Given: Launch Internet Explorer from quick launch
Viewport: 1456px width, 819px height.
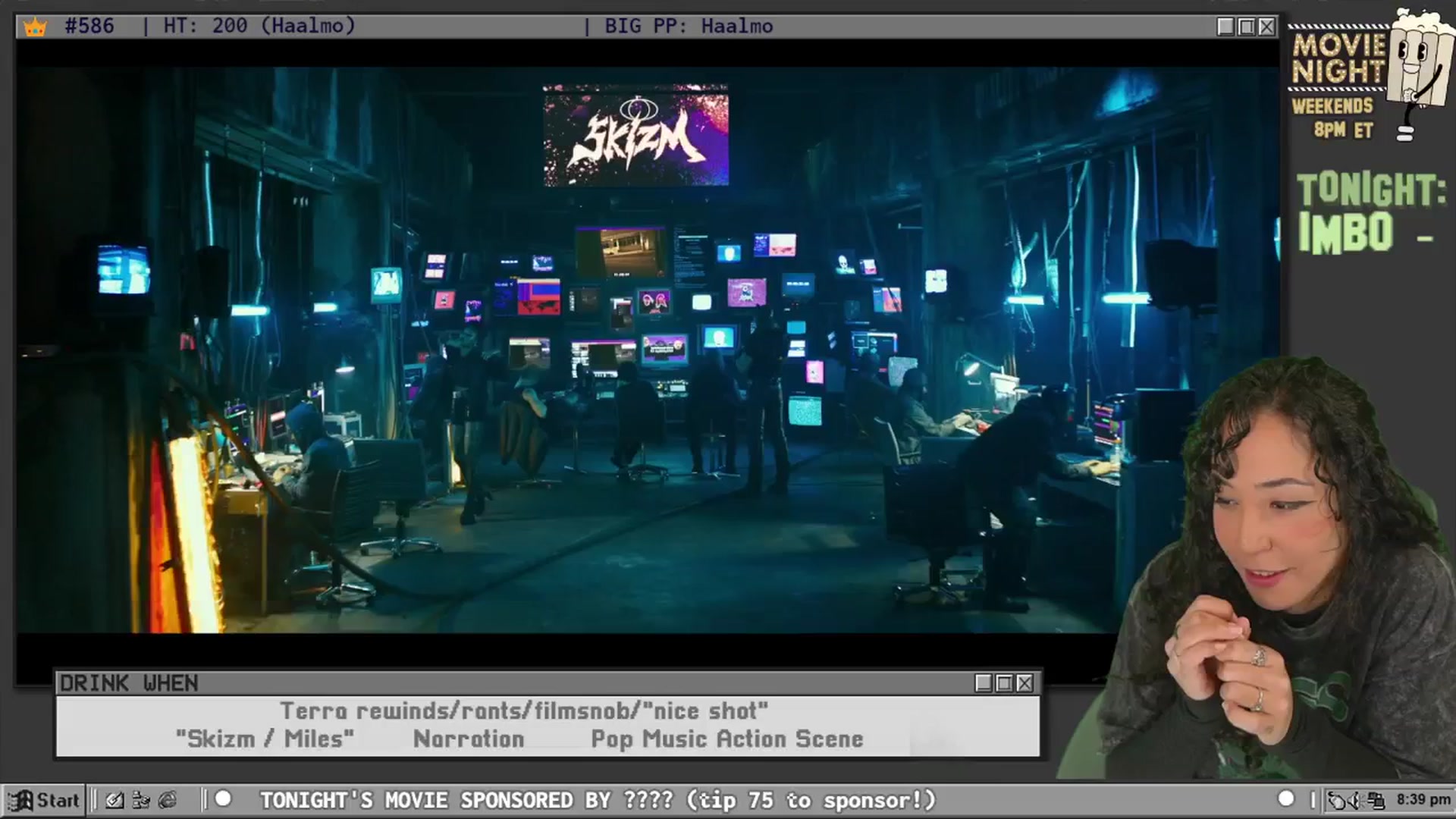Looking at the screenshot, I should [x=168, y=800].
